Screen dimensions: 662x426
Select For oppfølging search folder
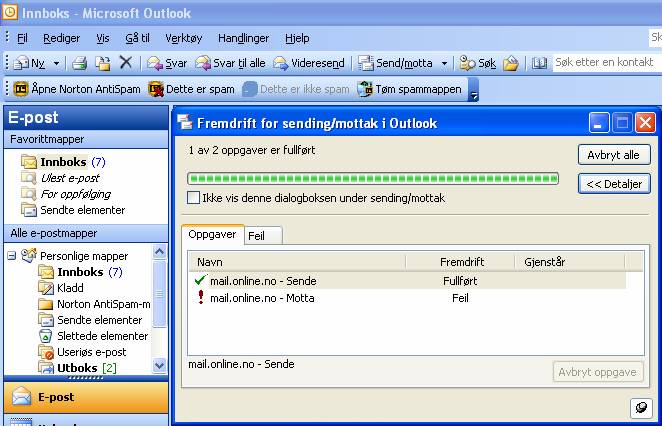pyautogui.click(x=66, y=194)
